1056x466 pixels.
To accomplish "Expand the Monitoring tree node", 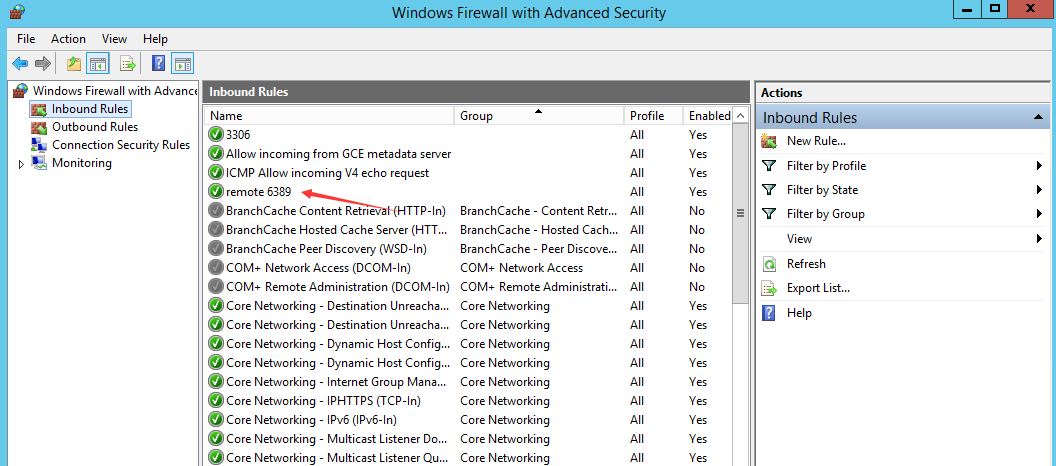I will coord(21,164).
